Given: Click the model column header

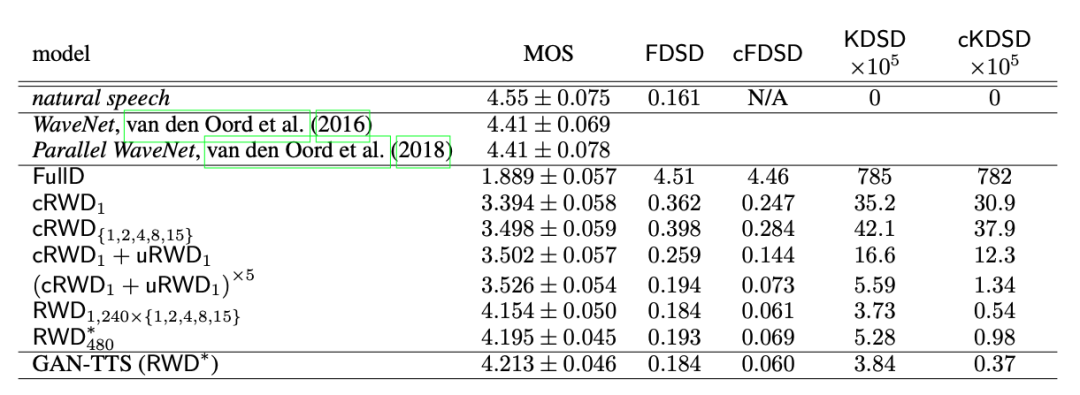Looking at the screenshot, I should point(61,54).
